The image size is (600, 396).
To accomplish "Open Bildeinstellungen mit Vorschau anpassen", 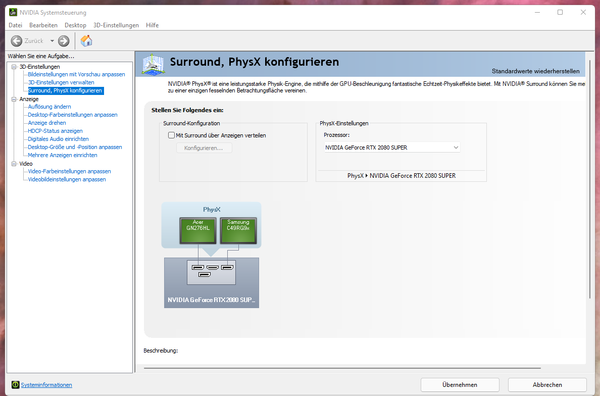I will pyautogui.click(x=76, y=74).
